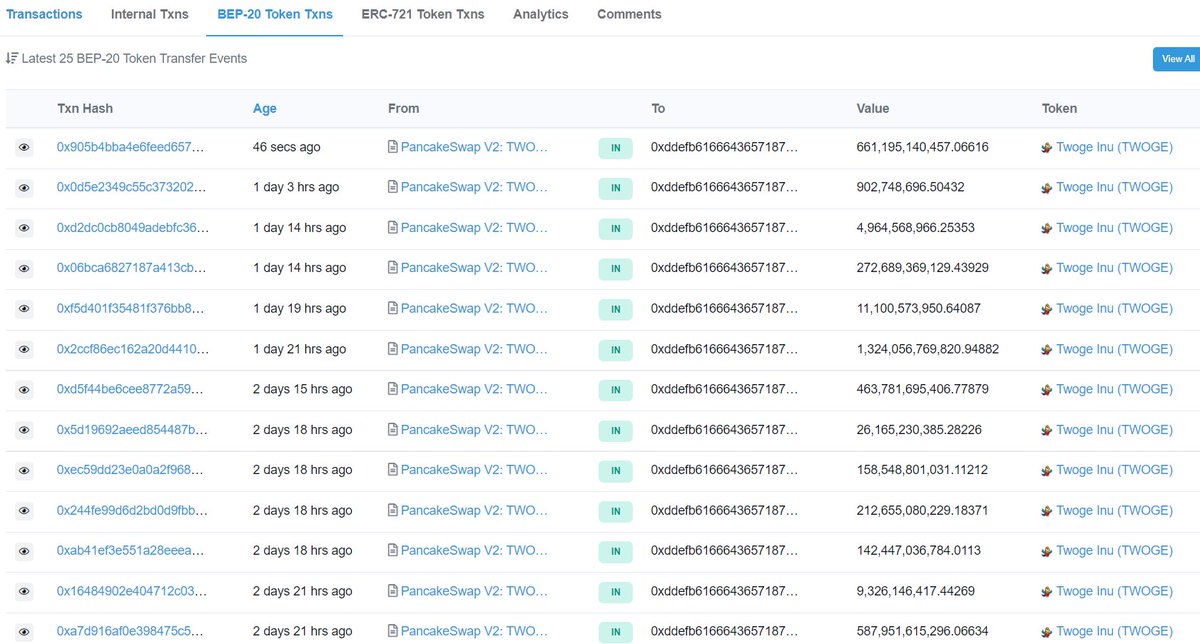Switch to Internal Txns tab
Viewport: 1200px width, 644px height.
pos(150,14)
